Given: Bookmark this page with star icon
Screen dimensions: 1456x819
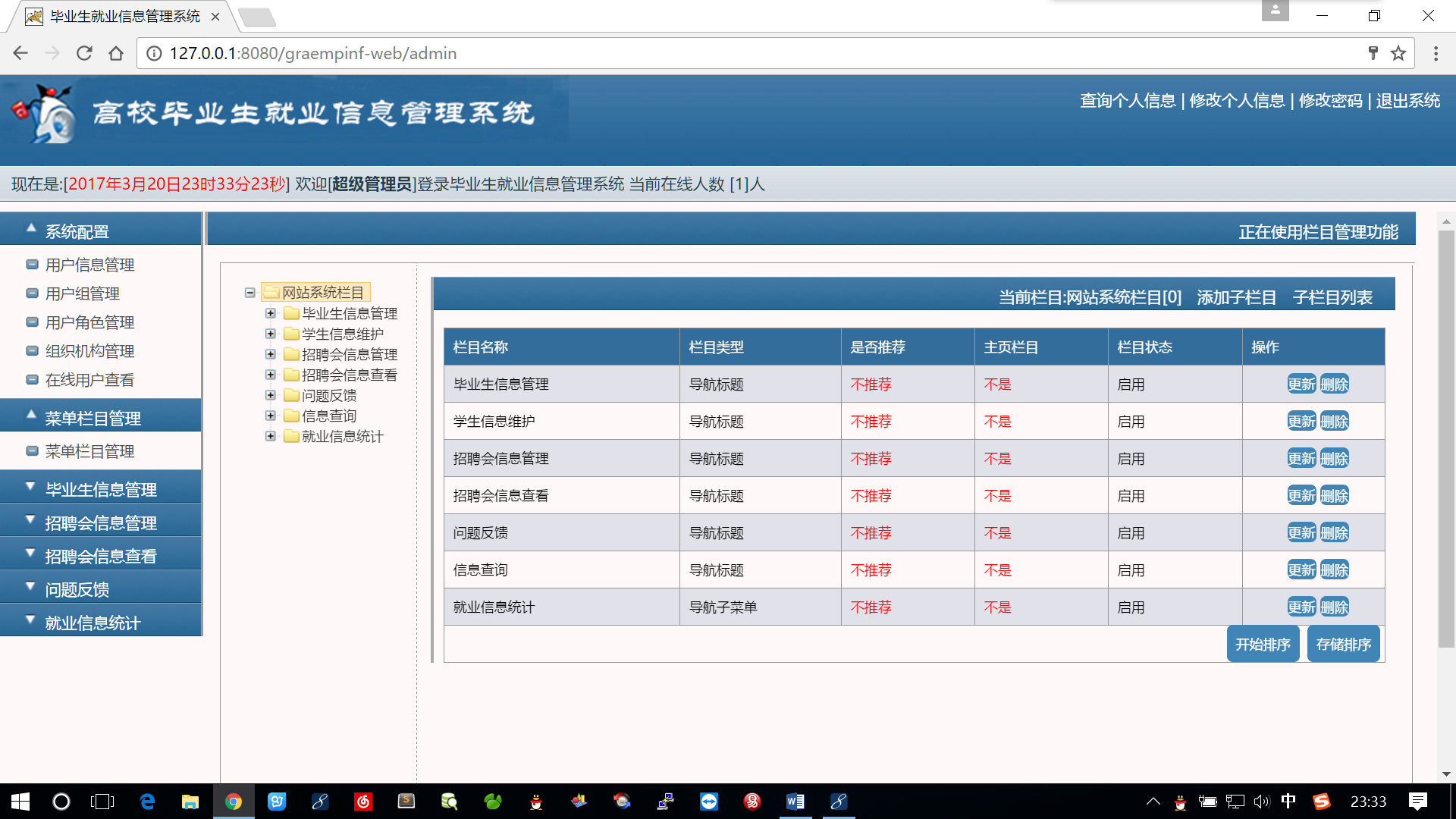Looking at the screenshot, I should point(1398,53).
